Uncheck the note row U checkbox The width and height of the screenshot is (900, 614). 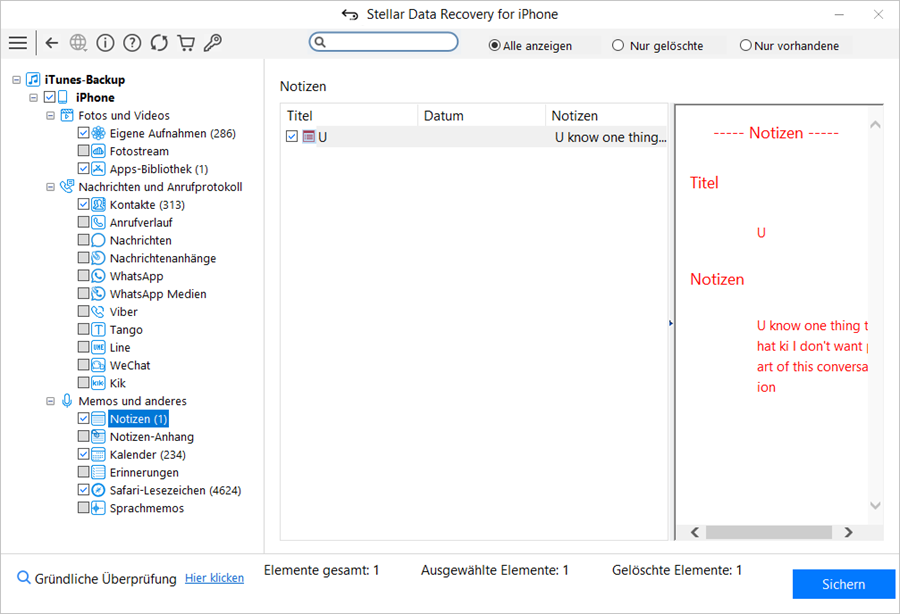292,137
